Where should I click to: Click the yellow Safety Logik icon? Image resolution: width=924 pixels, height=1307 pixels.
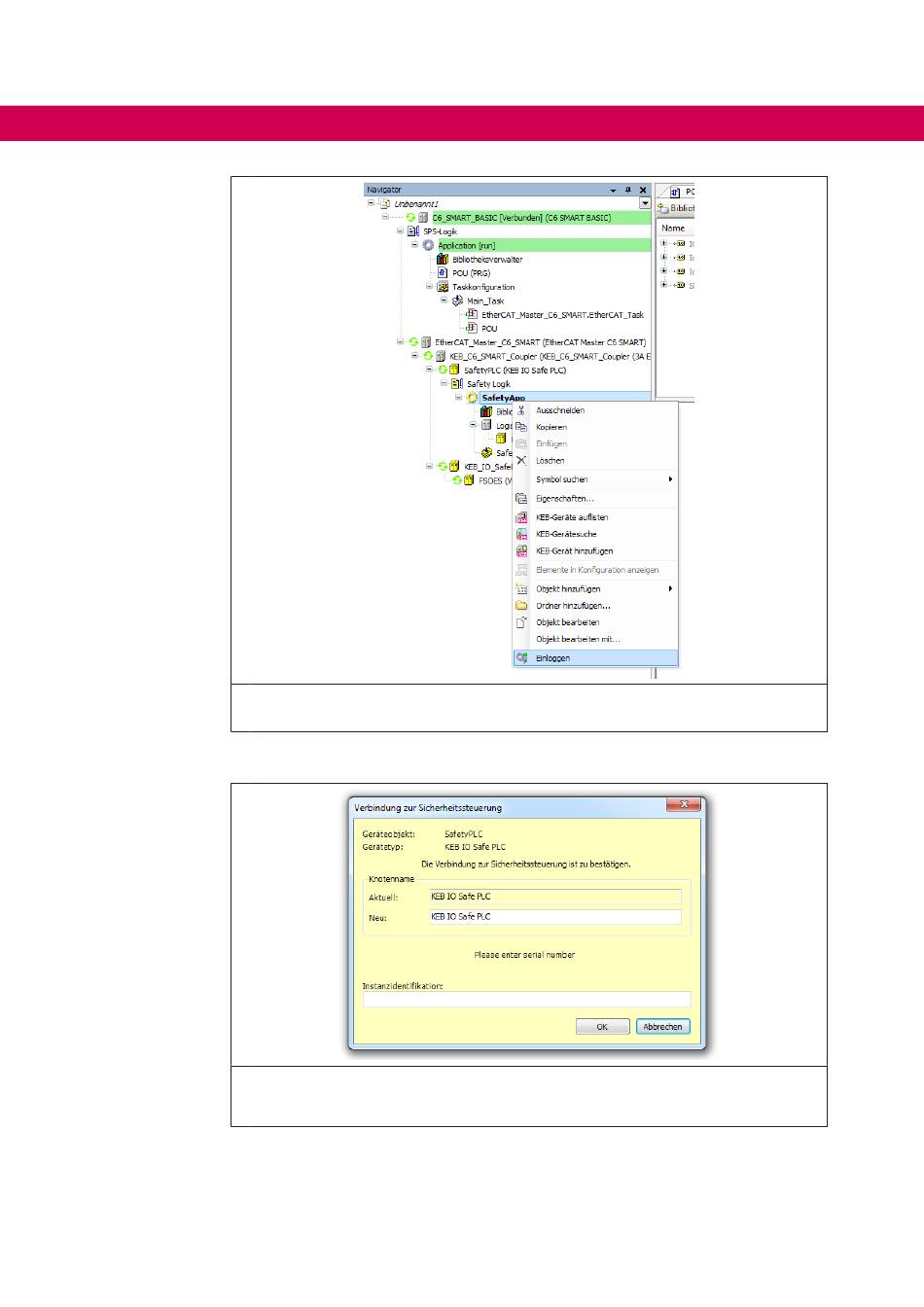point(457,384)
